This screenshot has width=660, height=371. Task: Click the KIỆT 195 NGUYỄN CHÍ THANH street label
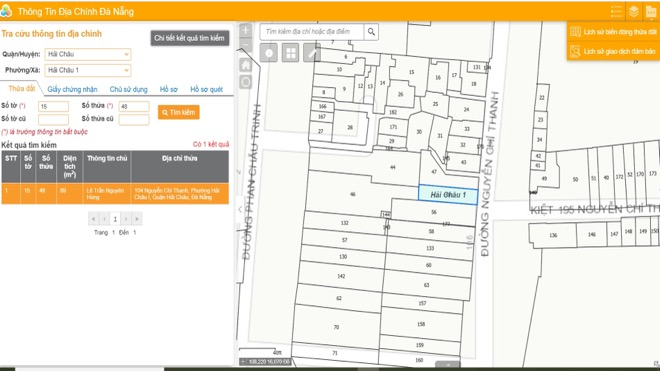pyautogui.click(x=594, y=209)
